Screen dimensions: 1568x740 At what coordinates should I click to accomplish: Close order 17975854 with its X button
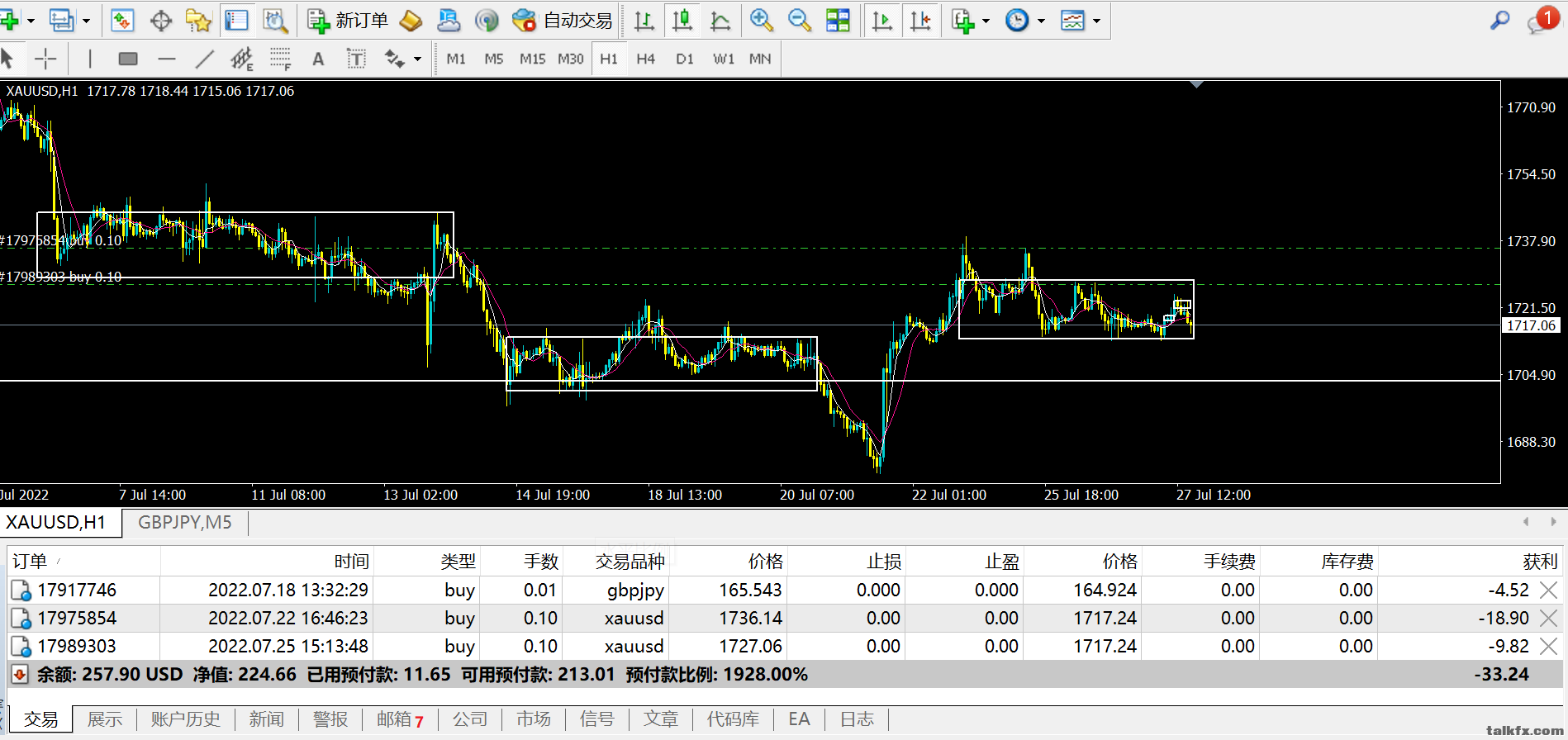(x=1549, y=618)
